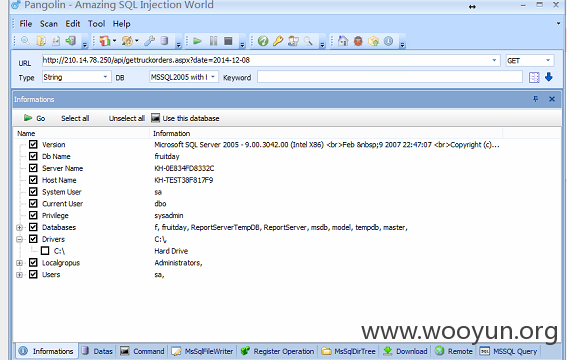The width and height of the screenshot is (567, 360).
Task: Uncheck the Users checkbox
Action: click(x=33, y=274)
